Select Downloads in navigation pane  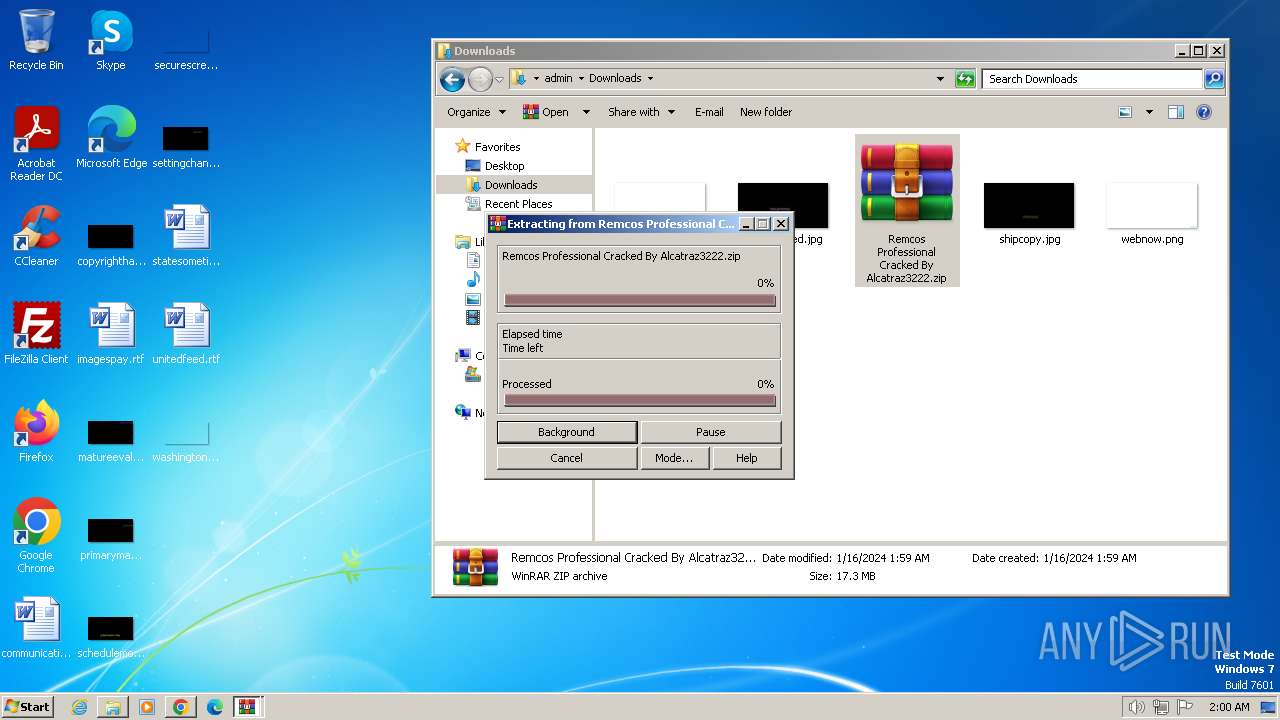click(511, 185)
